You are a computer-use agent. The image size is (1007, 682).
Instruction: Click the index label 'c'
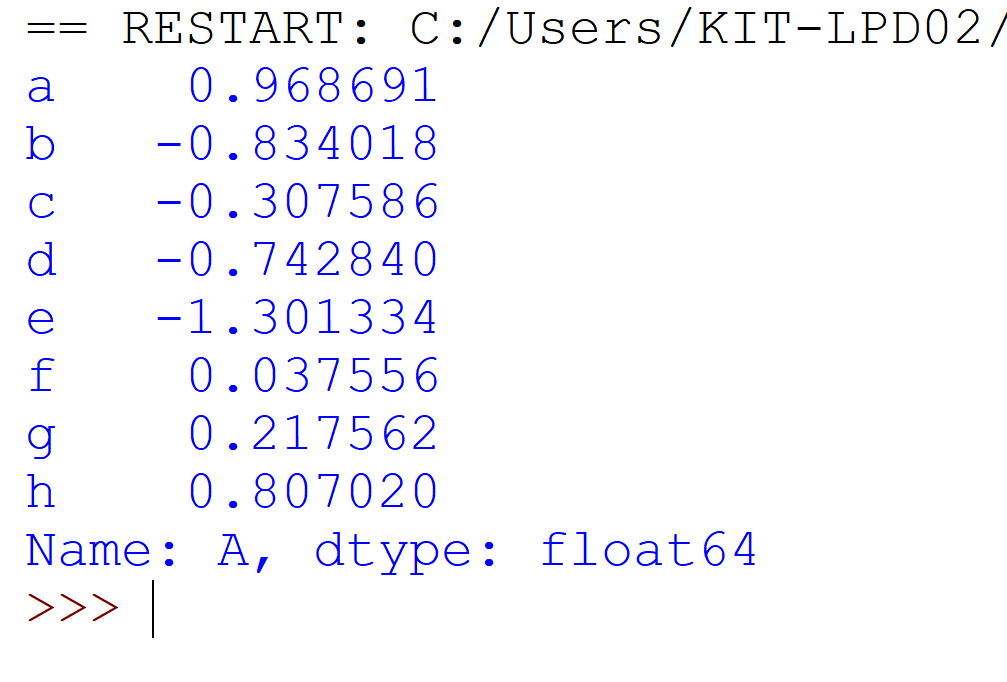click(x=40, y=203)
